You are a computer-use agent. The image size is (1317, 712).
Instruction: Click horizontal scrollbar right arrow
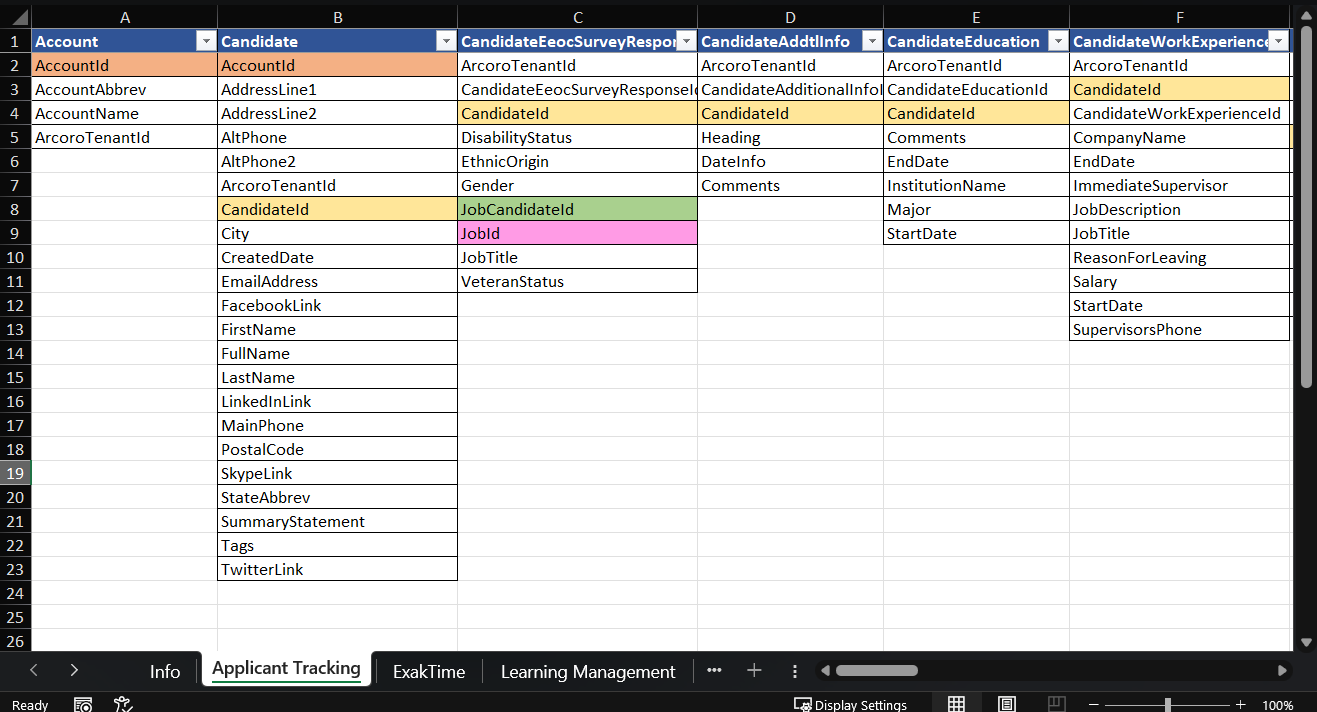1282,670
